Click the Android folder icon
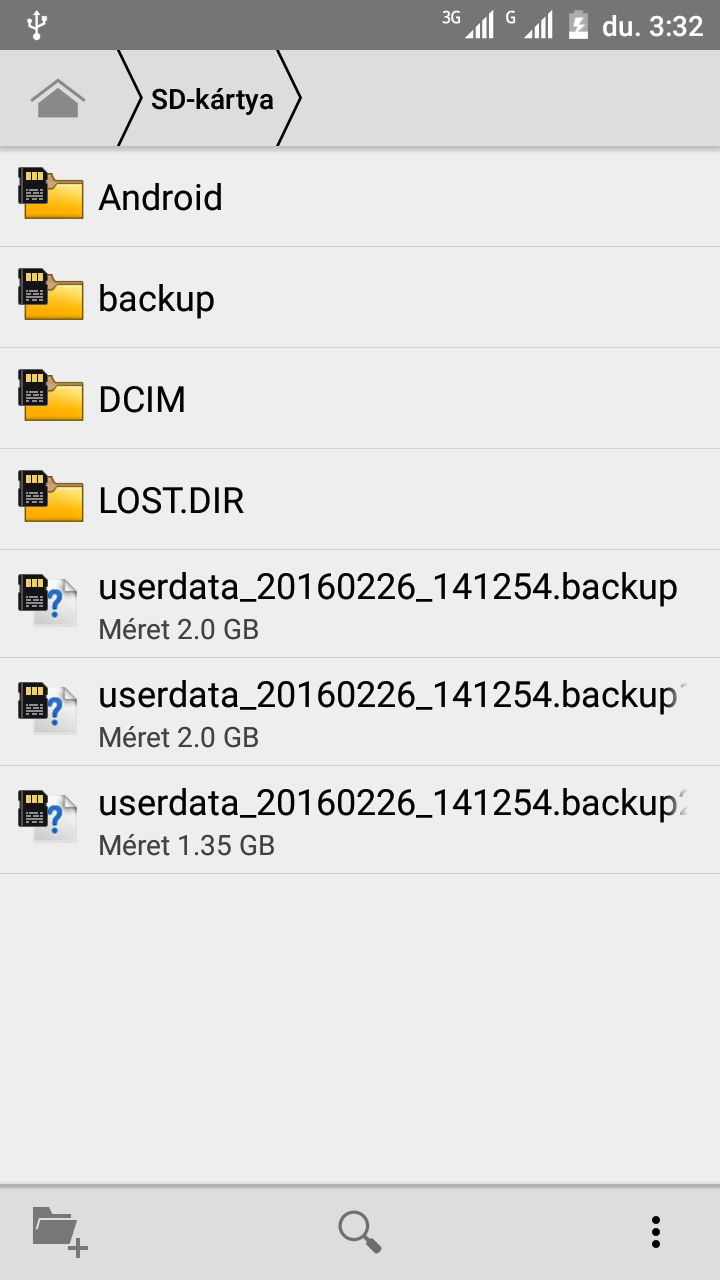720x1280 pixels. tap(50, 194)
